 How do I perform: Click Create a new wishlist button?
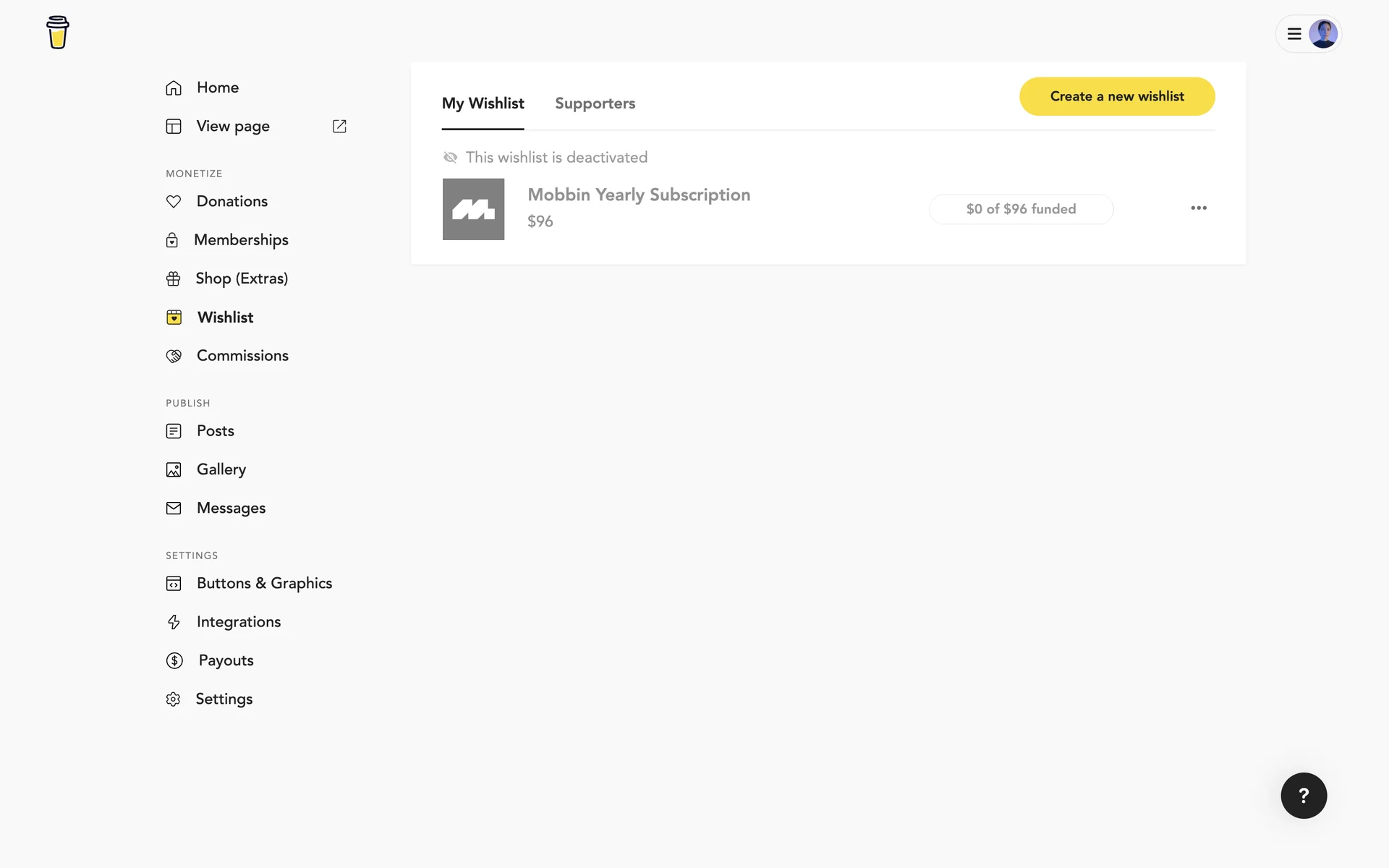pyautogui.click(x=1117, y=96)
